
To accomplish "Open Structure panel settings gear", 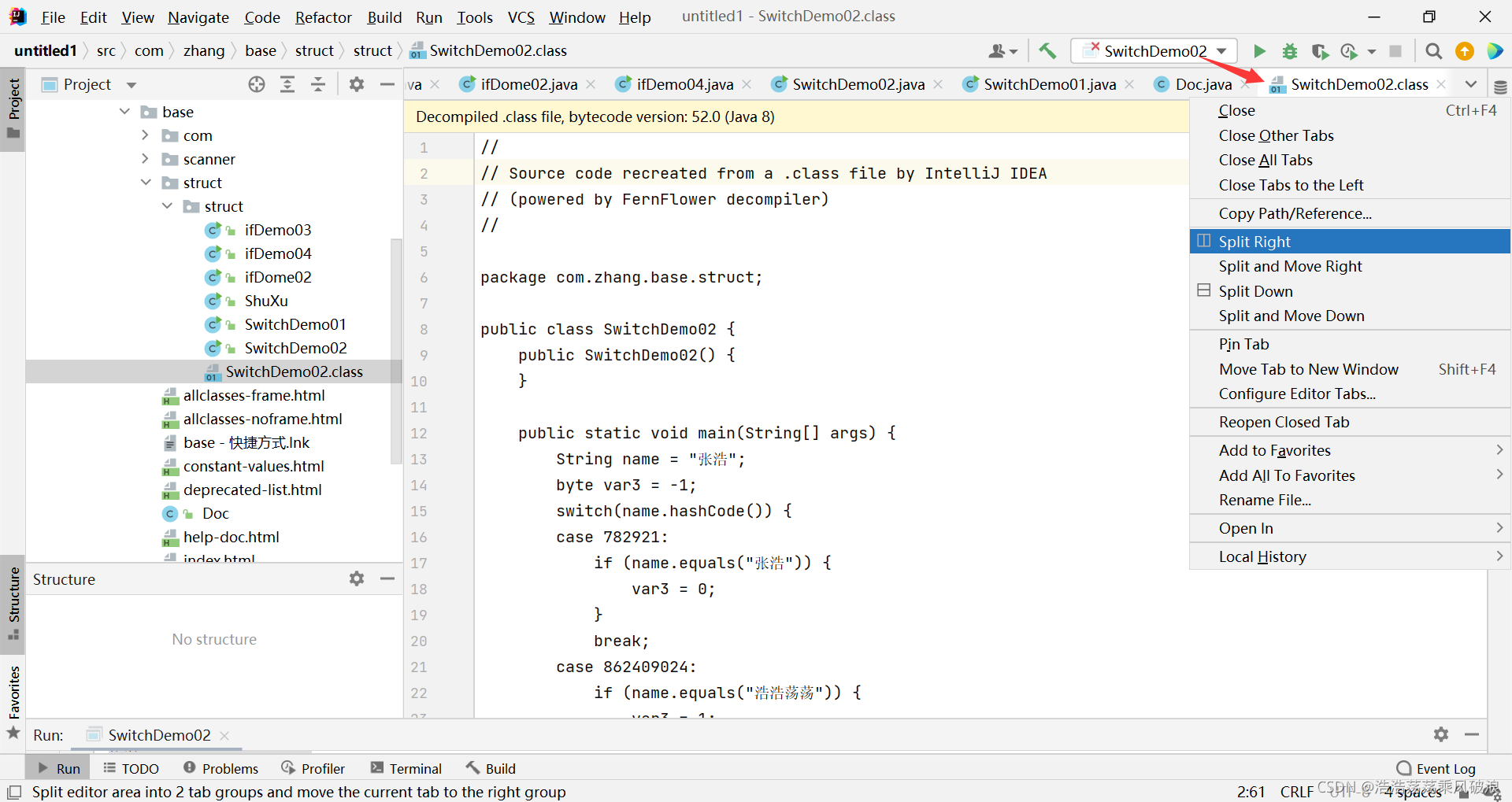I will (357, 578).
